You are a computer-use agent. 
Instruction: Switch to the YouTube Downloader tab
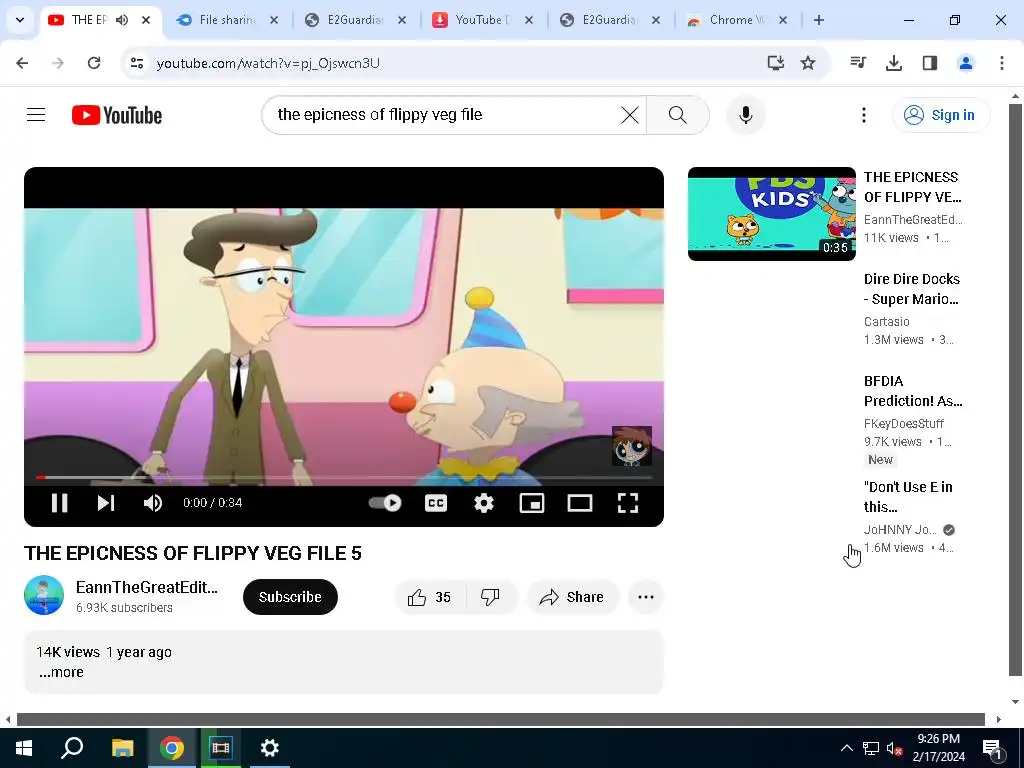coord(483,20)
